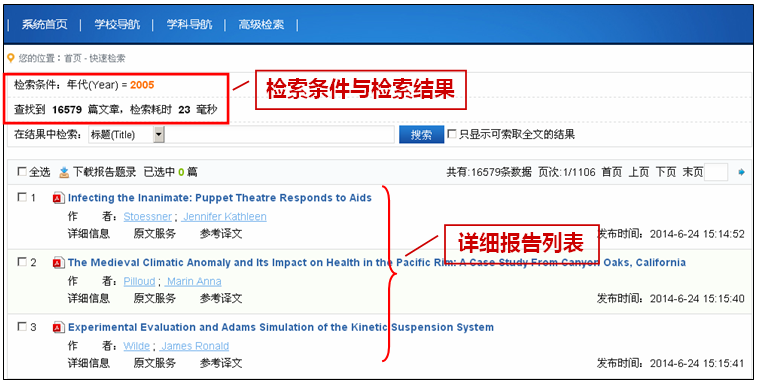
Task: Click author link Marin Anna
Action: point(193,281)
